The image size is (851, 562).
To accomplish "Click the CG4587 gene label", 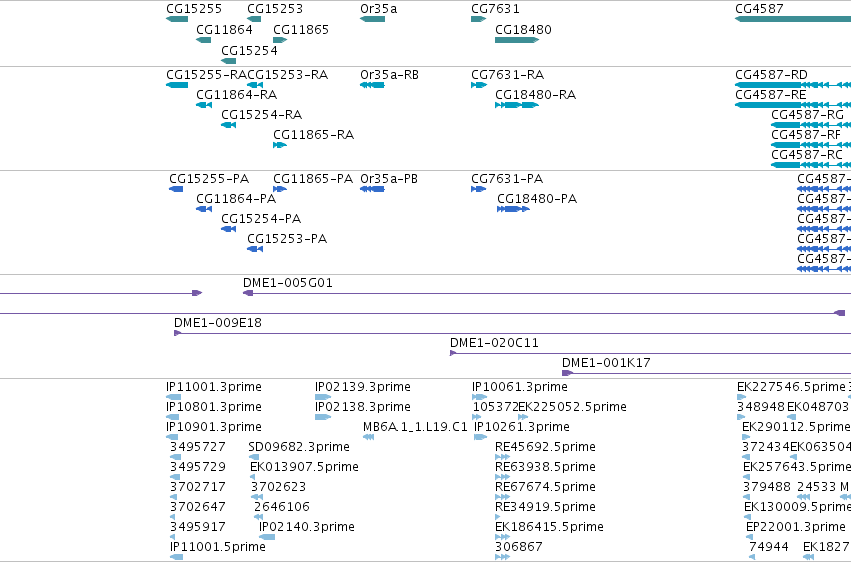I will point(759,9).
